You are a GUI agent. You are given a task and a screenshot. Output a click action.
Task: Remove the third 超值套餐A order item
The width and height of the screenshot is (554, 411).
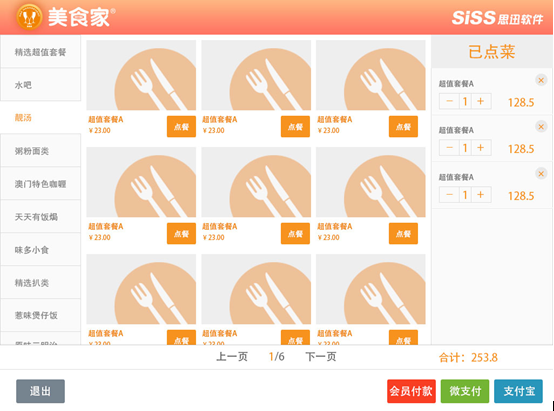pyautogui.click(x=541, y=174)
